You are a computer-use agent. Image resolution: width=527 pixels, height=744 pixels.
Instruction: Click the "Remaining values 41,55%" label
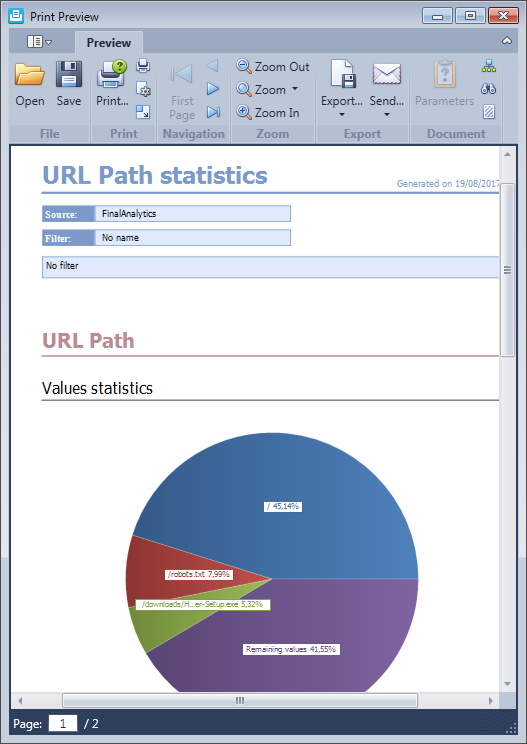click(291, 649)
